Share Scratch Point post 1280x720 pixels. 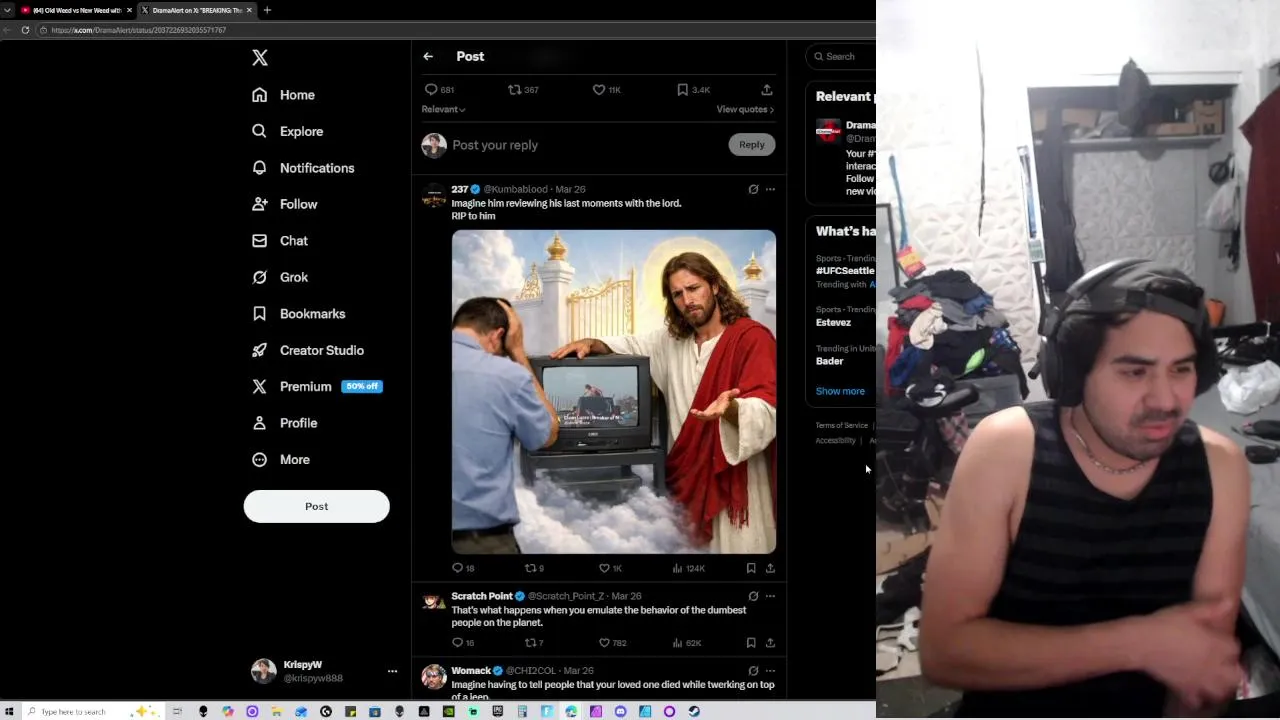click(x=770, y=643)
